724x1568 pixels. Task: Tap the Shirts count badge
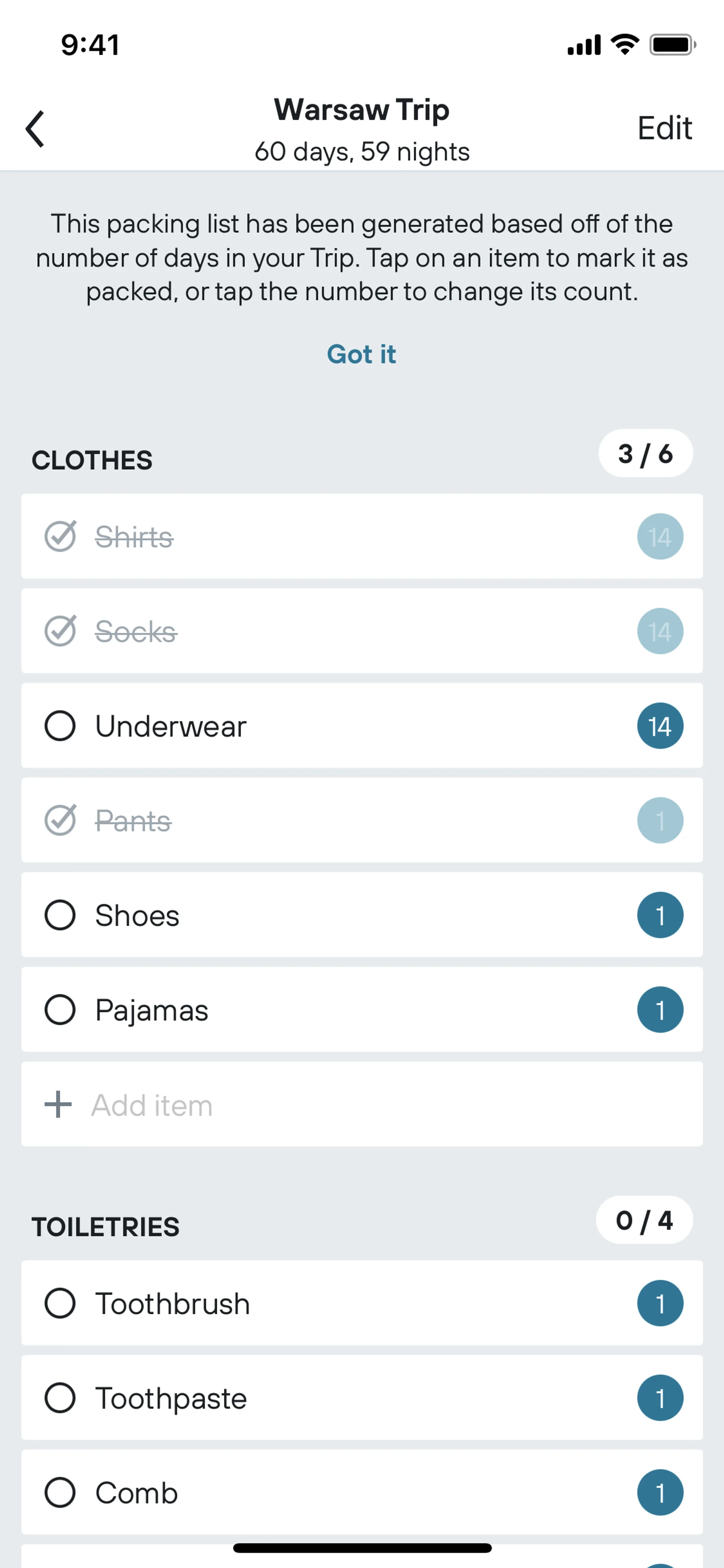pos(660,536)
